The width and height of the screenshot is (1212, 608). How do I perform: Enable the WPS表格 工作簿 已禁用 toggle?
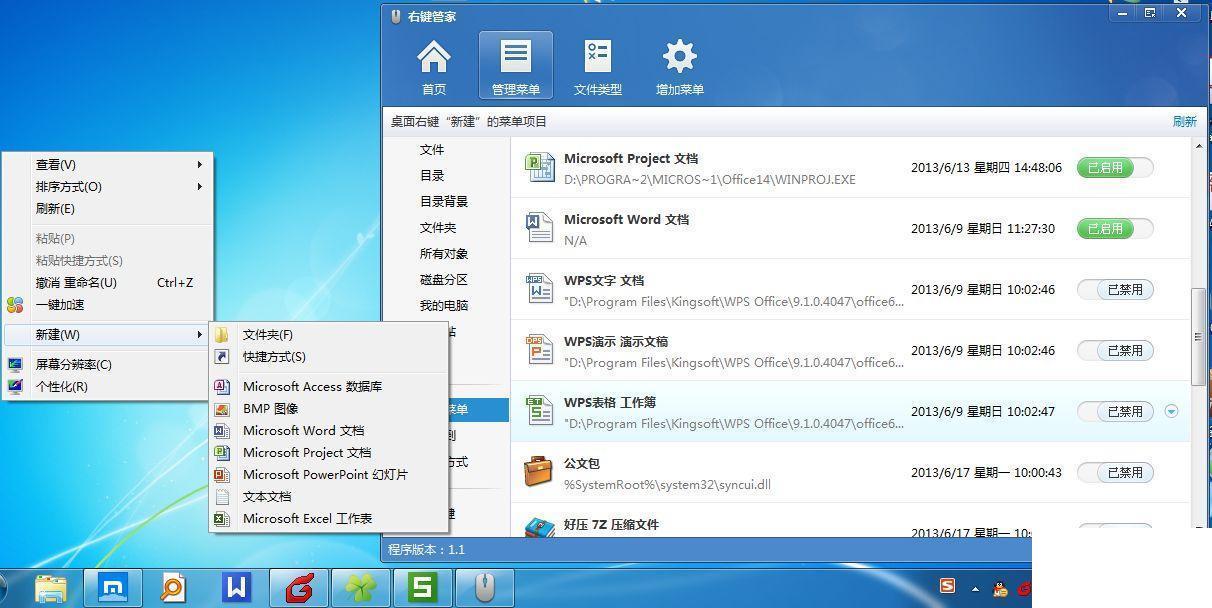pyautogui.click(x=1115, y=411)
